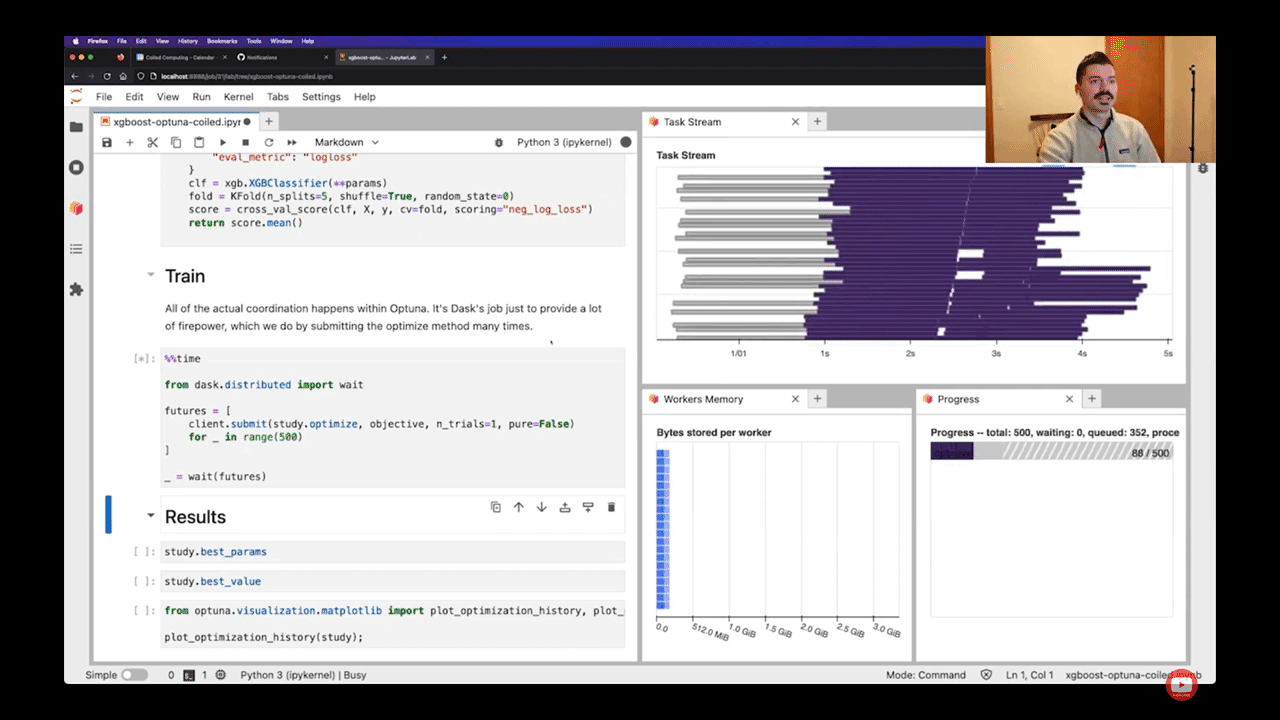Click the Save notebook icon
Screen dimensions: 1280x720
(107, 142)
